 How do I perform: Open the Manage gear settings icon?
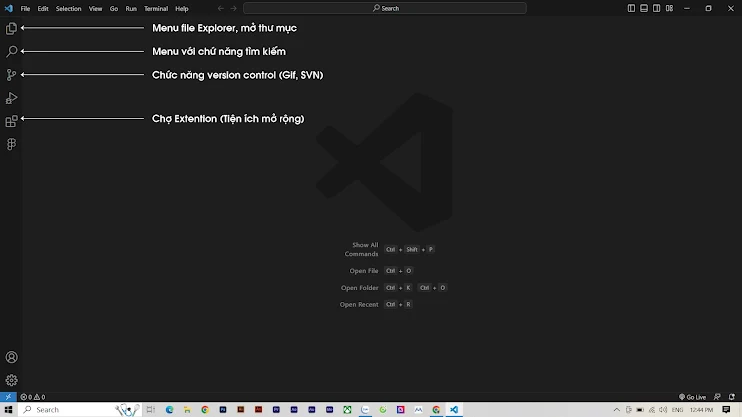[x=11, y=380]
